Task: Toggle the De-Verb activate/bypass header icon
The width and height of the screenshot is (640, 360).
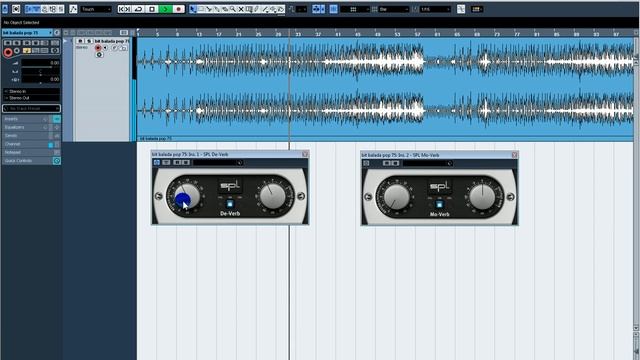Action: pos(156,162)
